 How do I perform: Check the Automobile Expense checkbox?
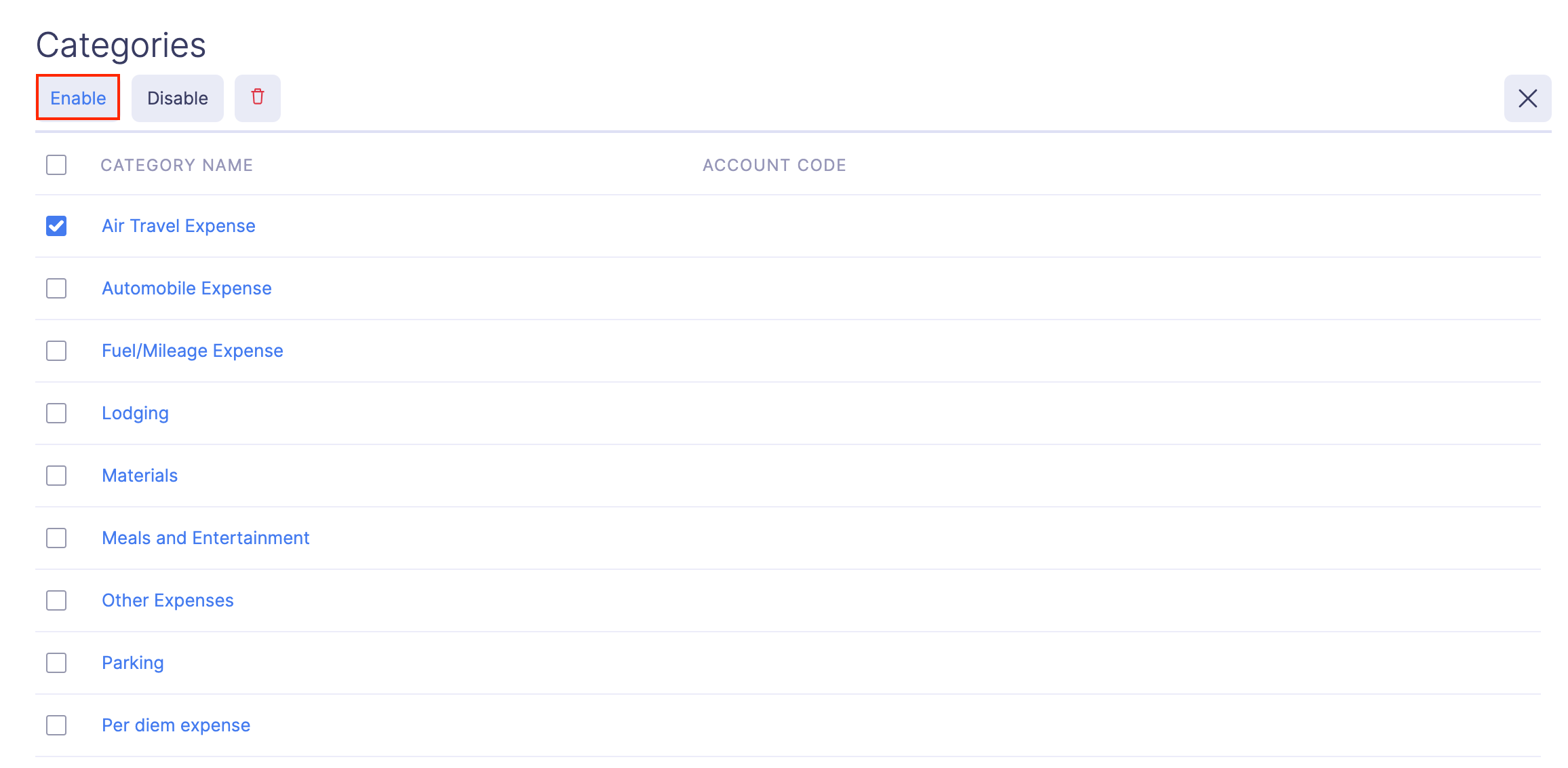pos(56,288)
